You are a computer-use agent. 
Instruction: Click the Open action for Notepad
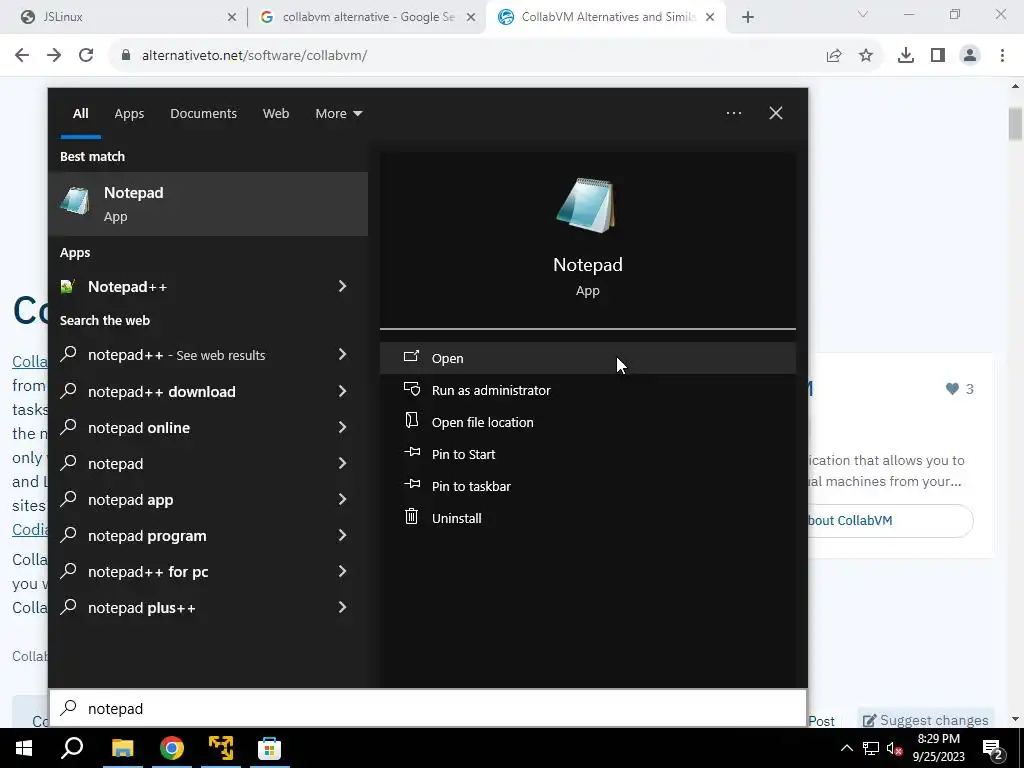[x=587, y=358]
